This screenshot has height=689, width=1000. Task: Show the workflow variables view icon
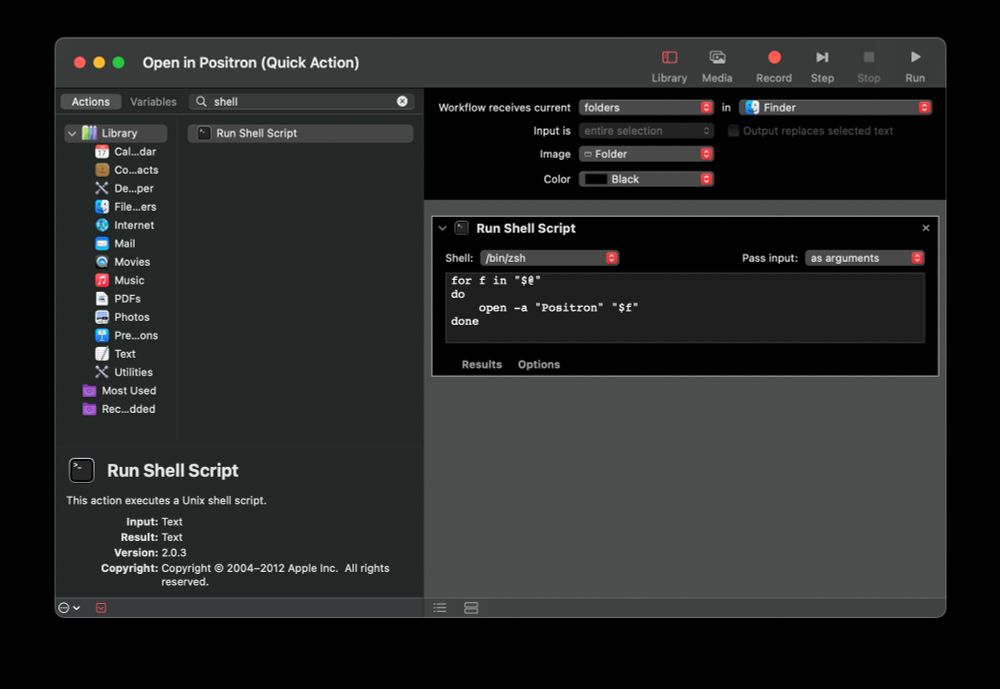(x=471, y=608)
